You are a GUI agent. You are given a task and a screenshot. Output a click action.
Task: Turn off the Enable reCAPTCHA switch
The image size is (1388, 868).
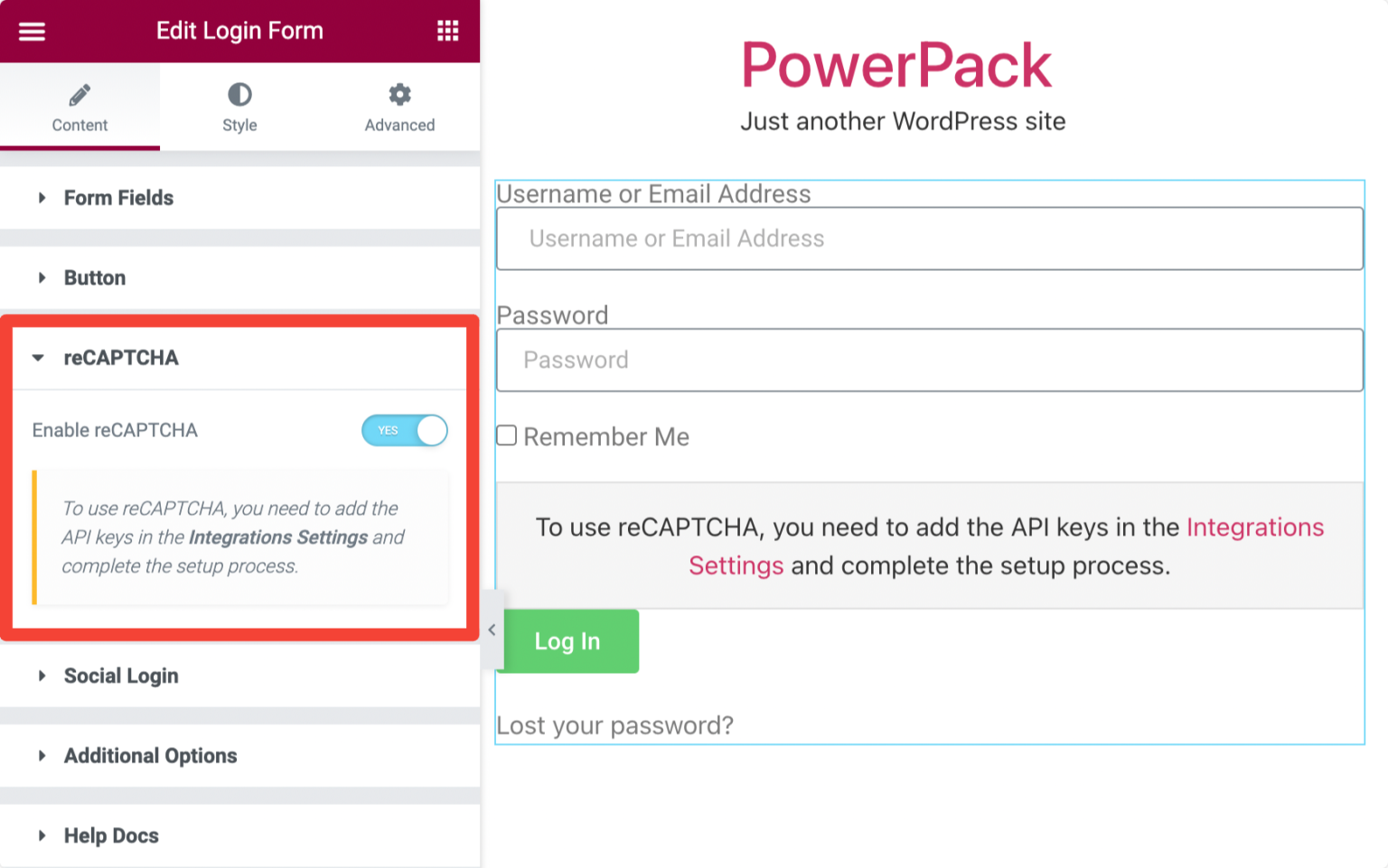point(405,430)
